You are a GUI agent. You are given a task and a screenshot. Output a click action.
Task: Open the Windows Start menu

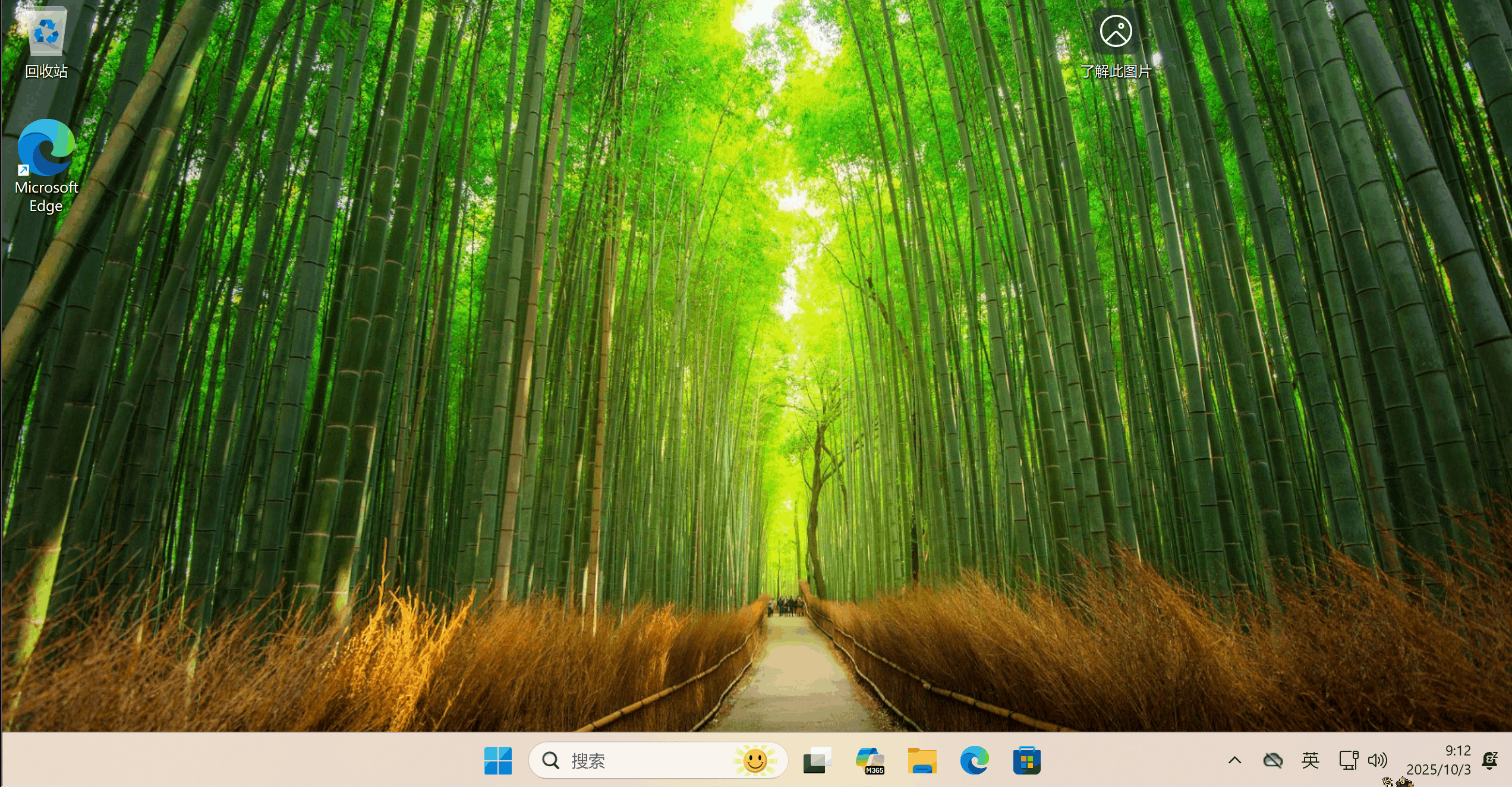point(497,760)
